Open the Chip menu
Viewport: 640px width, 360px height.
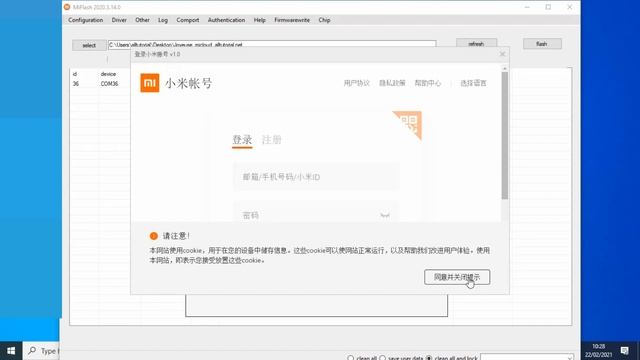(x=324, y=20)
